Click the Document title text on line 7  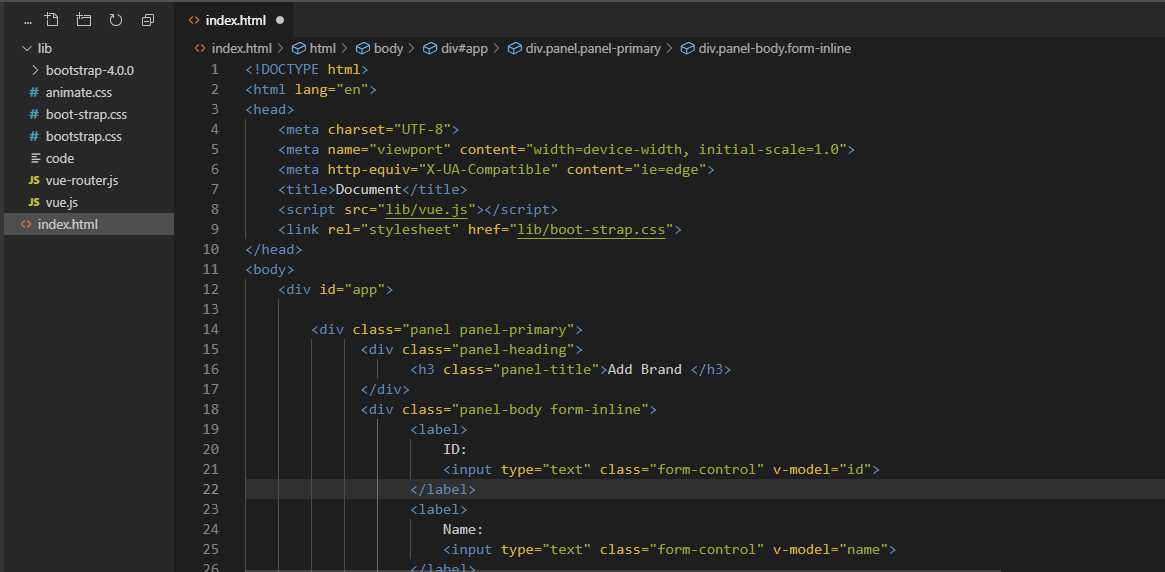[369, 189]
